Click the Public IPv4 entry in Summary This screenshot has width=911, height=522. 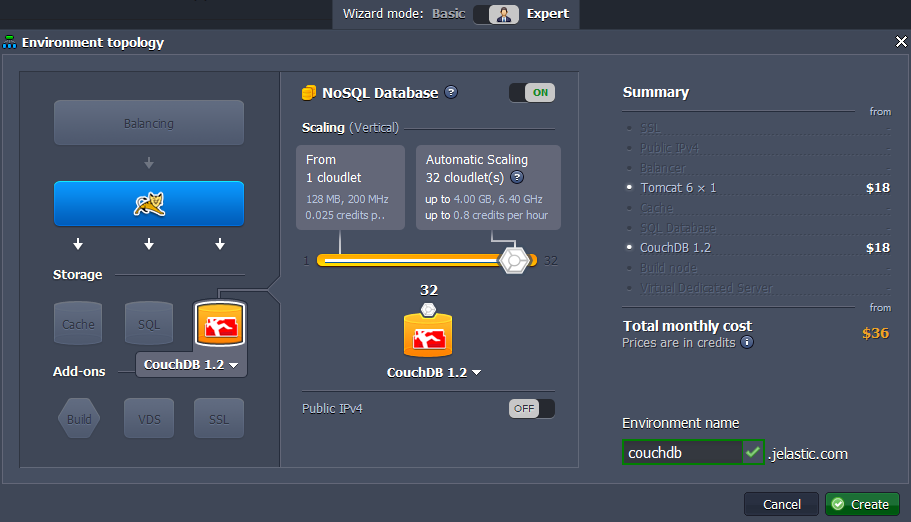(756, 148)
